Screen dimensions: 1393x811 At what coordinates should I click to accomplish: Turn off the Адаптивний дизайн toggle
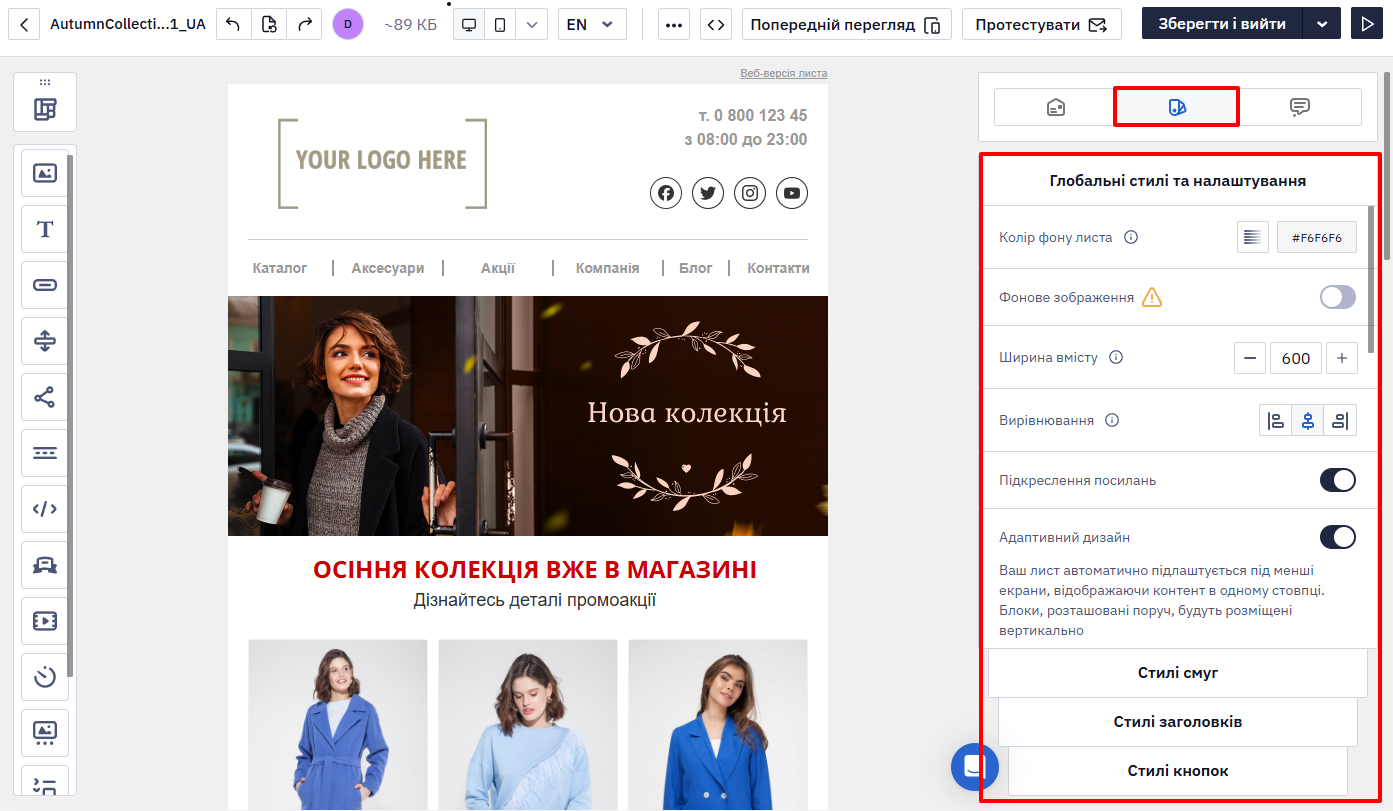[1338, 537]
